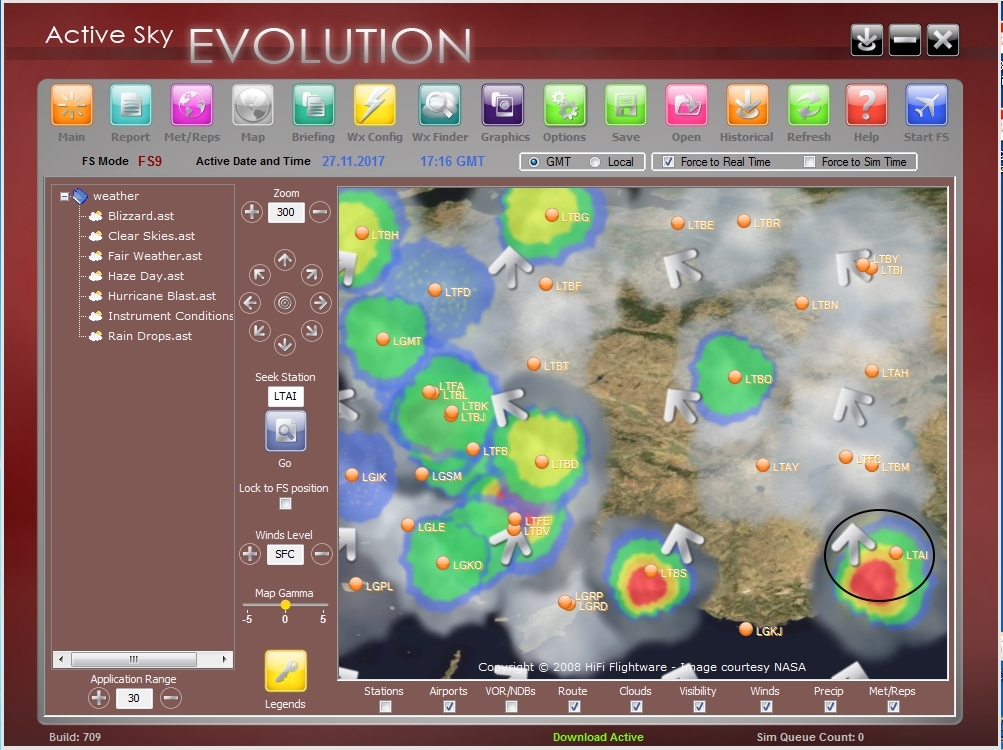This screenshot has width=1003, height=750.
Task: Increase Application Range with plus
Action: pyautogui.click(x=99, y=698)
